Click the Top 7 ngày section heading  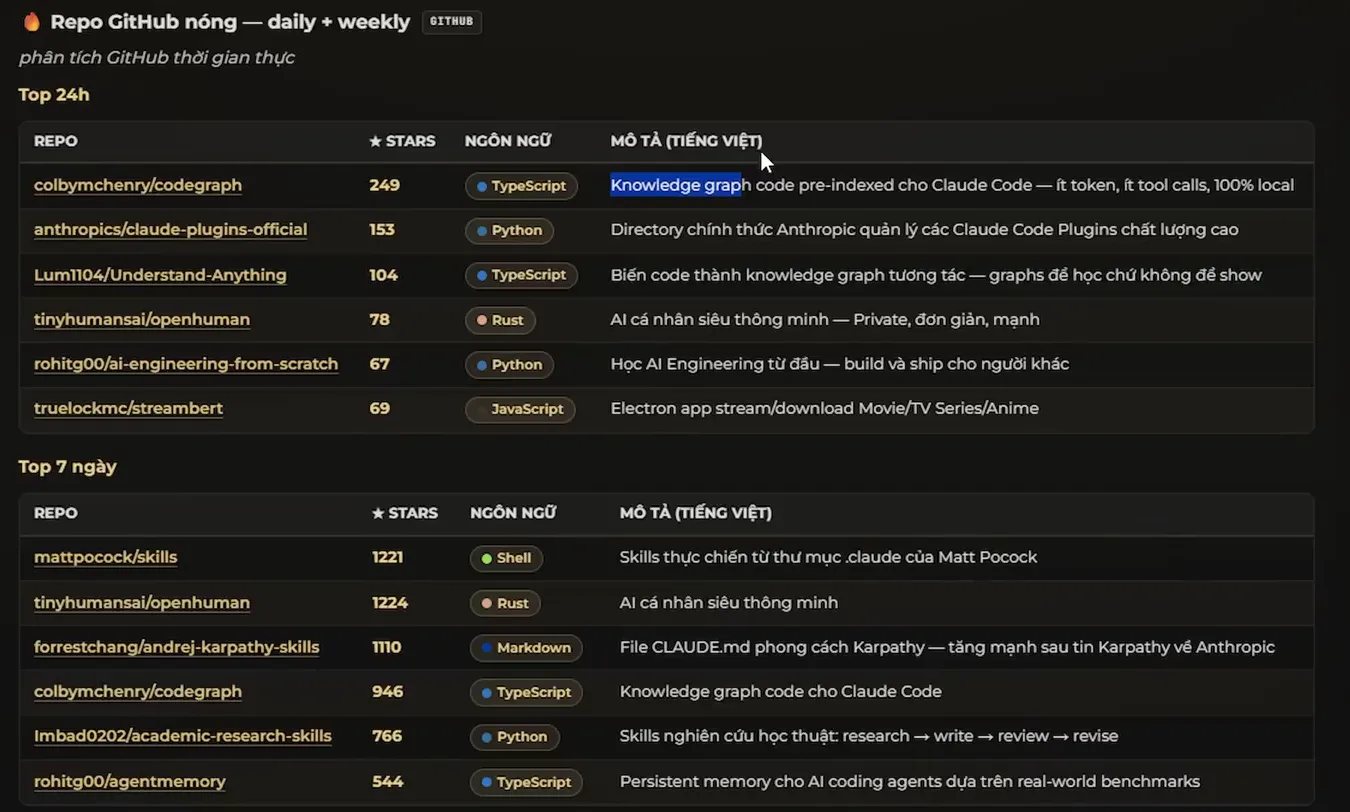[67, 467]
